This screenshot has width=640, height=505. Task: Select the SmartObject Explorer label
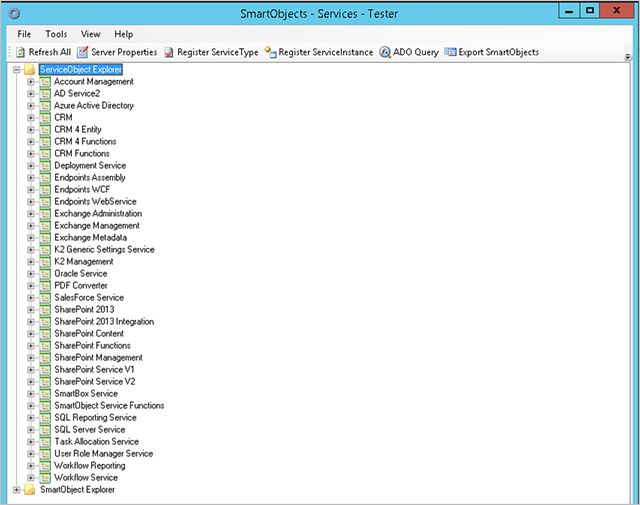[x=78, y=489]
